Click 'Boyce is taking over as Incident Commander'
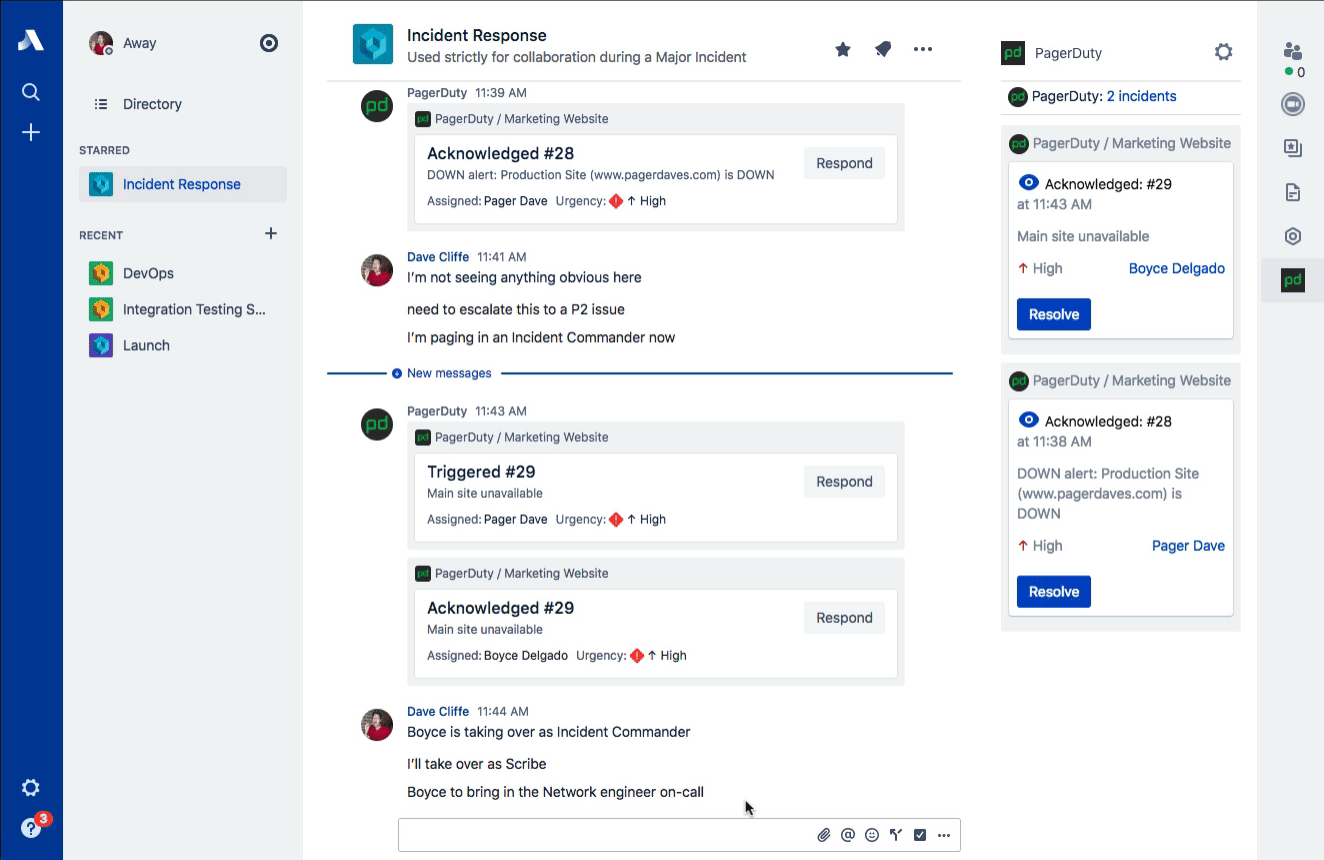 click(x=549, y=732)
